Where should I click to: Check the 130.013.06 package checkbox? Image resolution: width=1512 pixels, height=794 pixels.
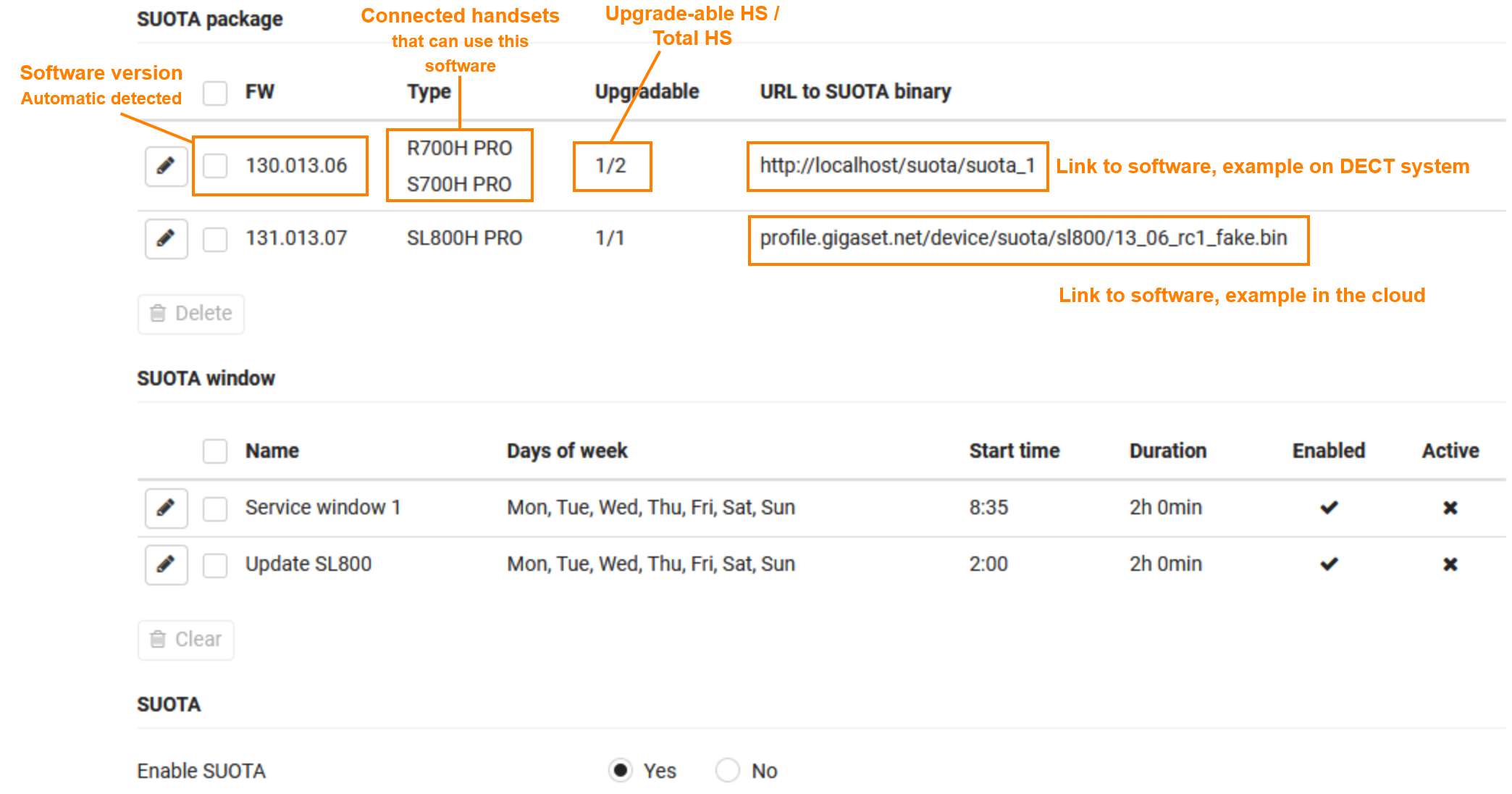215,166
